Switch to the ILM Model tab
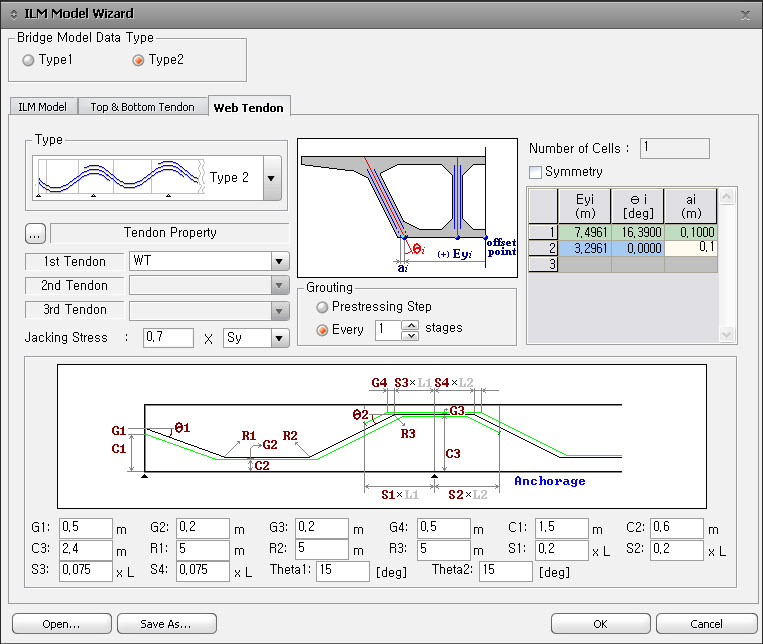Viewport: 763px width, 644px height. pyautogui.click(x=42, y=107)
